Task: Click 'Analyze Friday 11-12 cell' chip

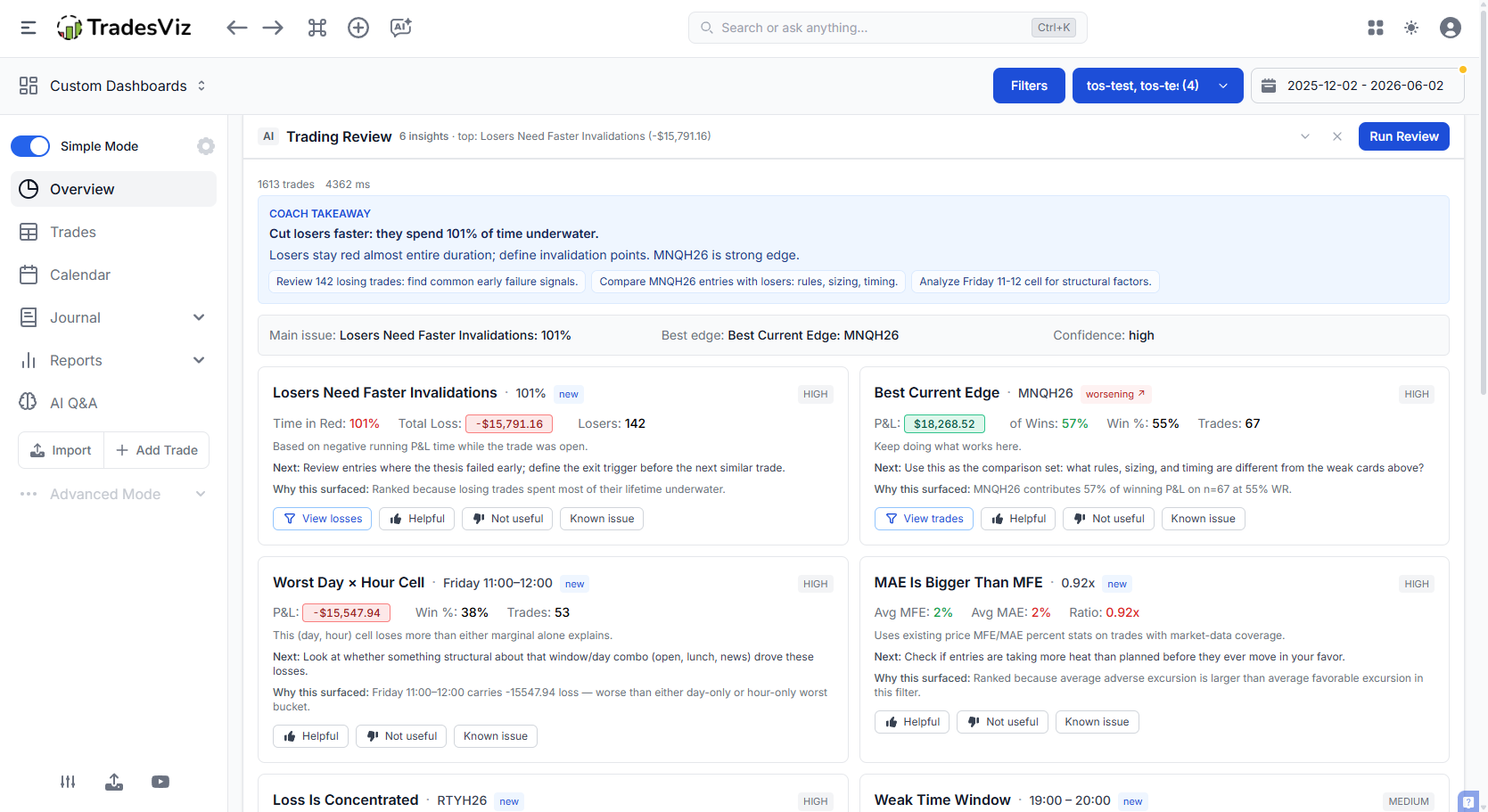Action: pyautogui.click(x=1035, y=282)
